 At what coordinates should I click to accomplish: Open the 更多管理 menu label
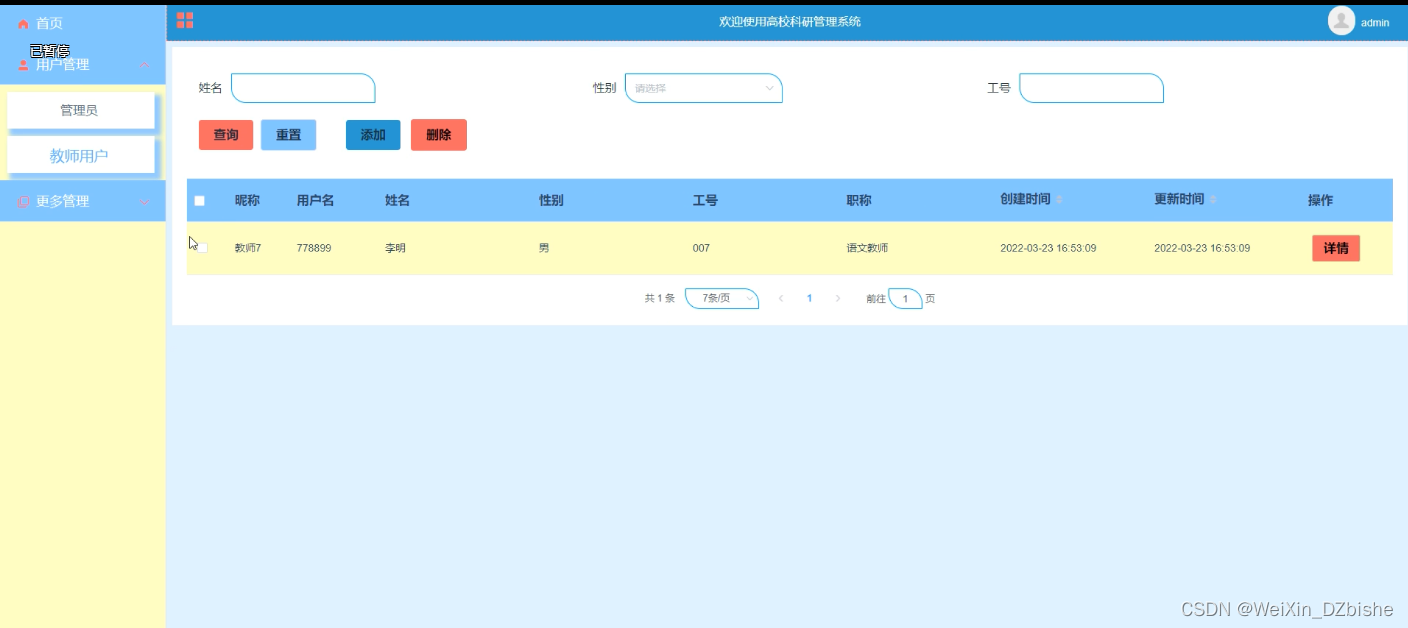coord(62,202)
